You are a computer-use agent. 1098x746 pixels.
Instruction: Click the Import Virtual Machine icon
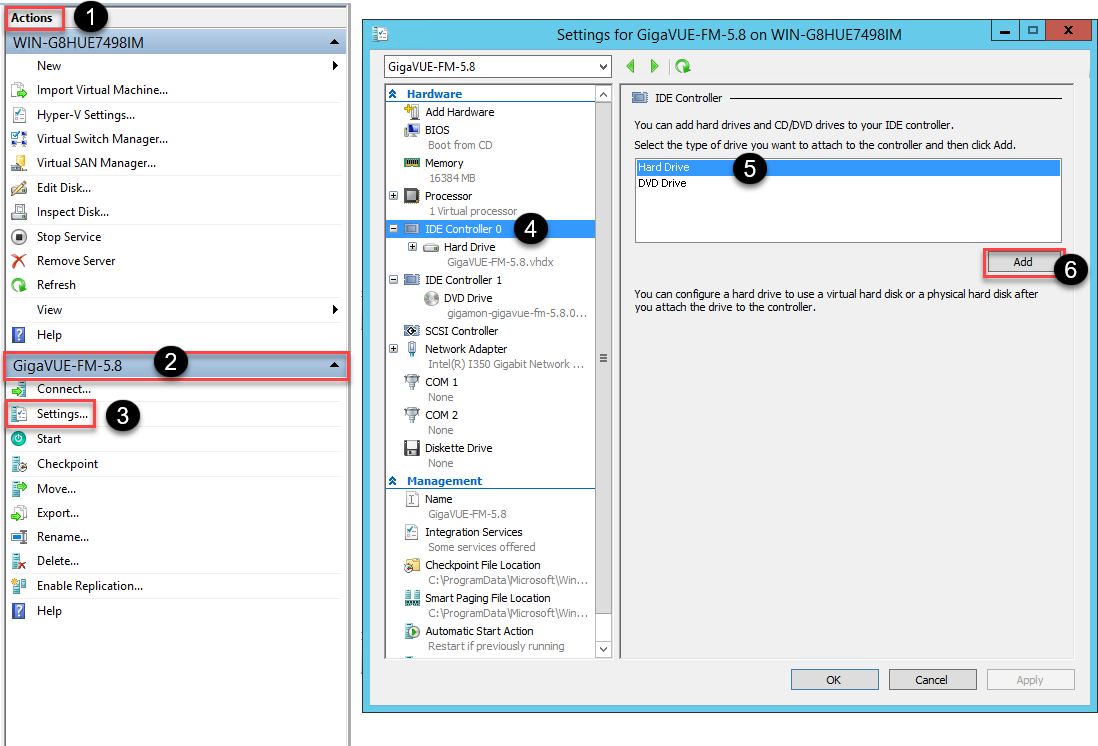pos(18,90)
